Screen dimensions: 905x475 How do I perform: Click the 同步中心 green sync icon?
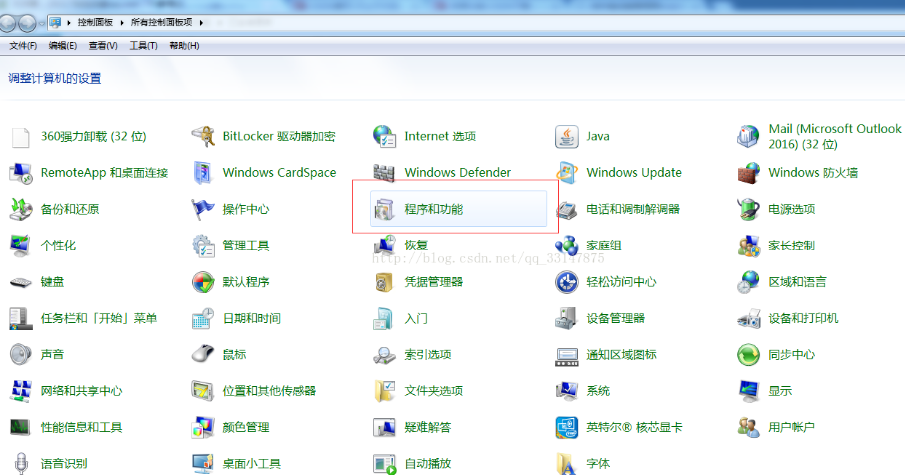(748, 355)
